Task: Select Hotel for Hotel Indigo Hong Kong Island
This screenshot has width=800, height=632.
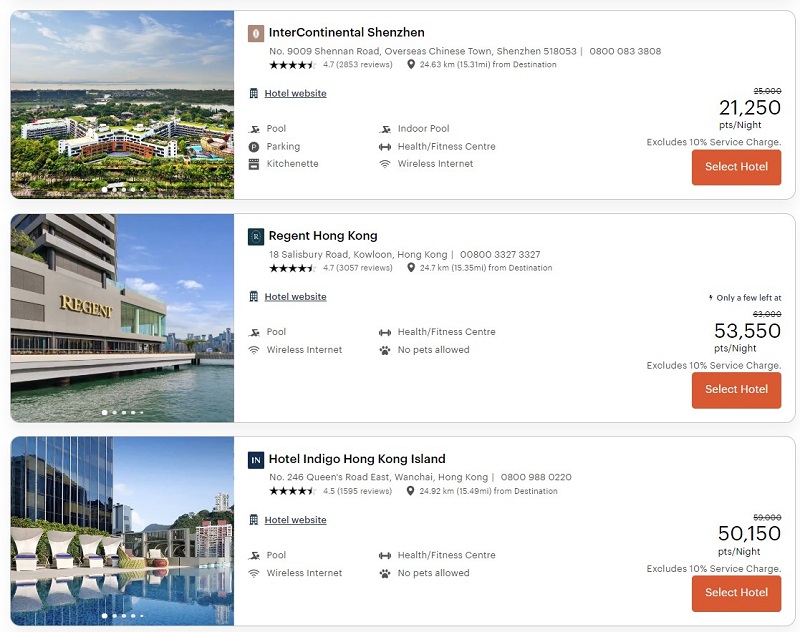Action: tap(736, 593)
